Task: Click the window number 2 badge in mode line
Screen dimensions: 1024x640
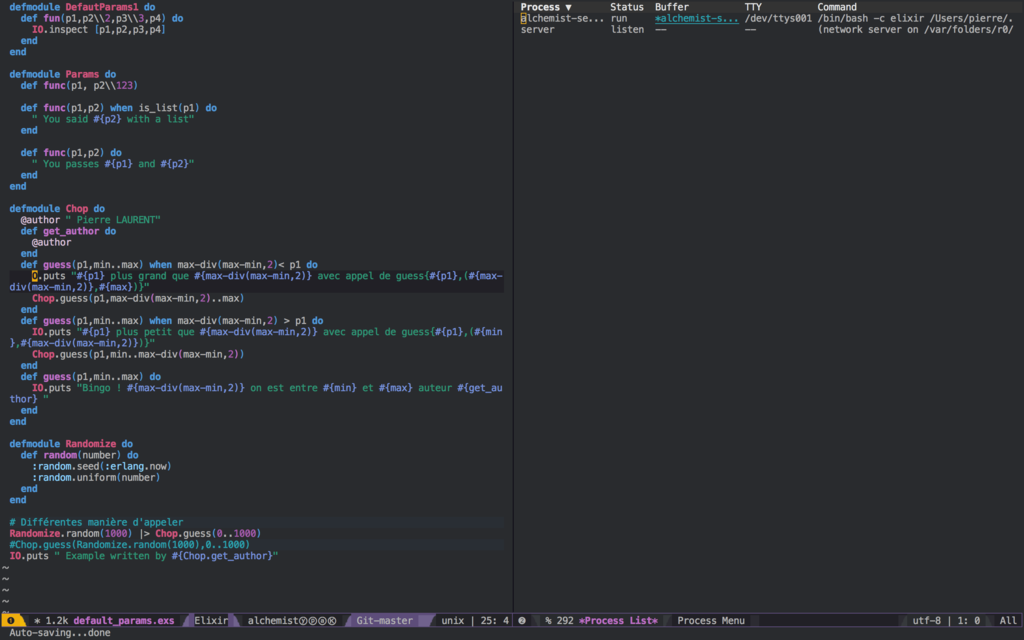Action: click(522, 620)
